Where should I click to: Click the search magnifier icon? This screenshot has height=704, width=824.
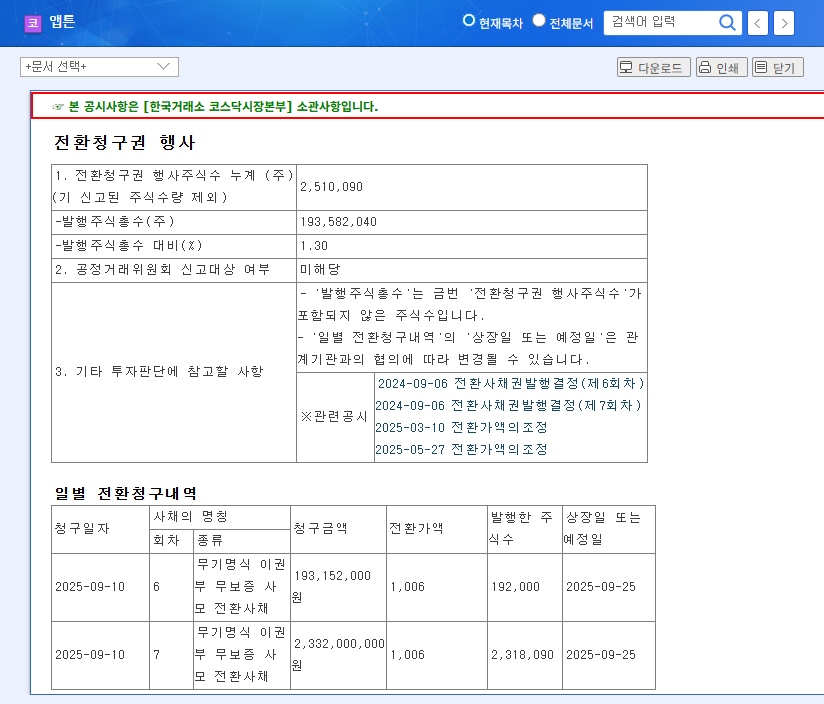[727, 23]
